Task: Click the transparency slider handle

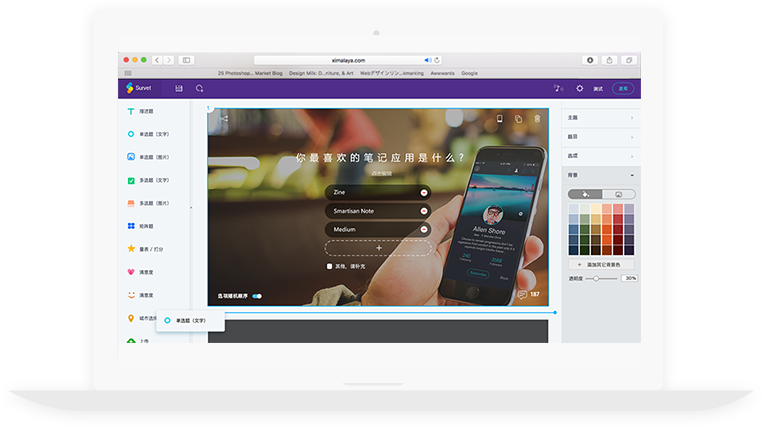Action: pyautogui.click(x=596, y=278)
